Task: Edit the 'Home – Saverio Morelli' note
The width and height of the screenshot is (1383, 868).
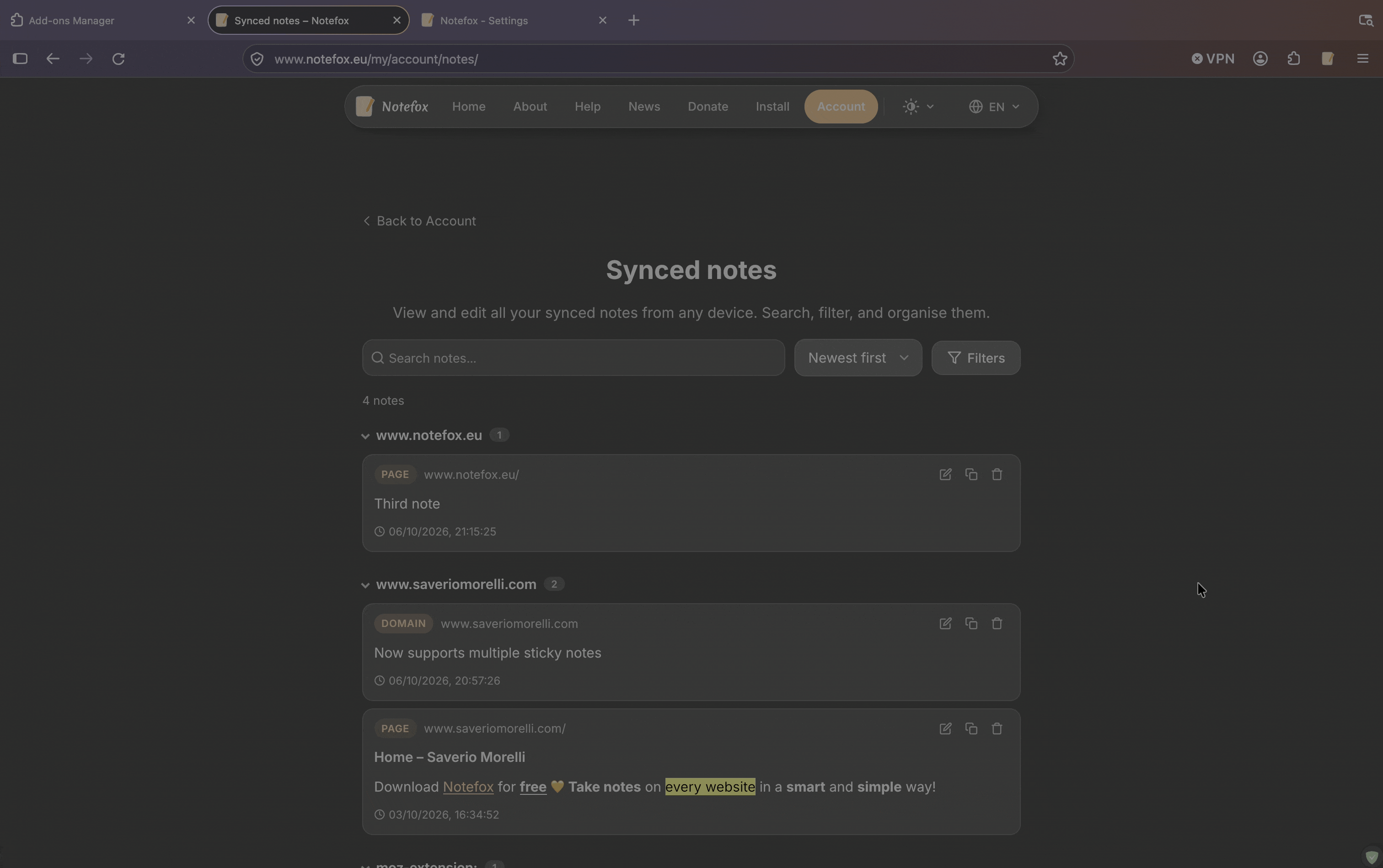Action: [945, 729]
